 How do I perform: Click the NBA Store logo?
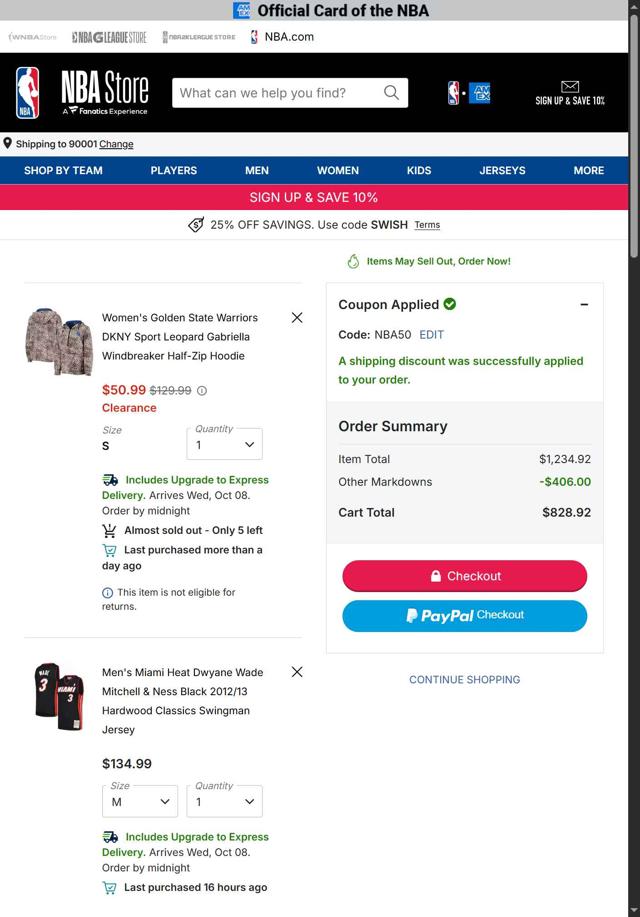pyautogui.click(x=82, y=93)
